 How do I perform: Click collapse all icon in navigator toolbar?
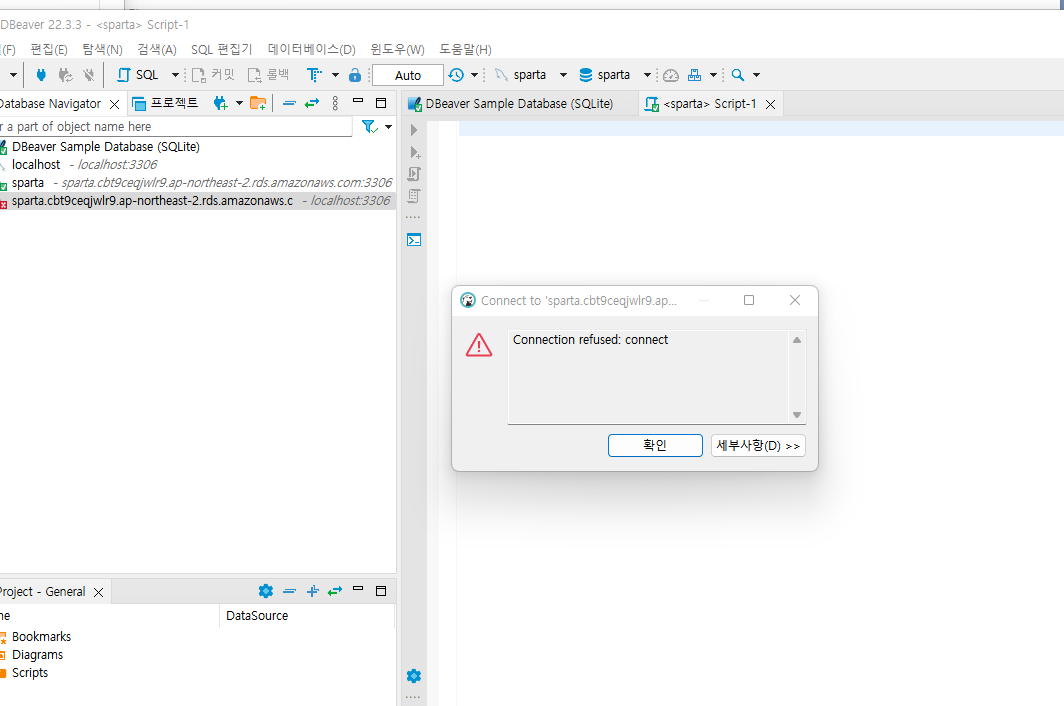click(x=289, y=103)
